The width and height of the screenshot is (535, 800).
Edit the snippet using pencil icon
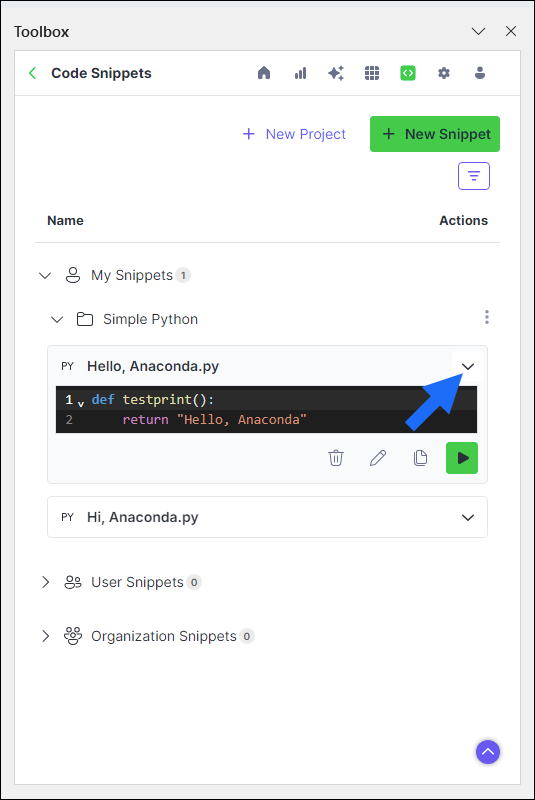[x=378, y=458]
